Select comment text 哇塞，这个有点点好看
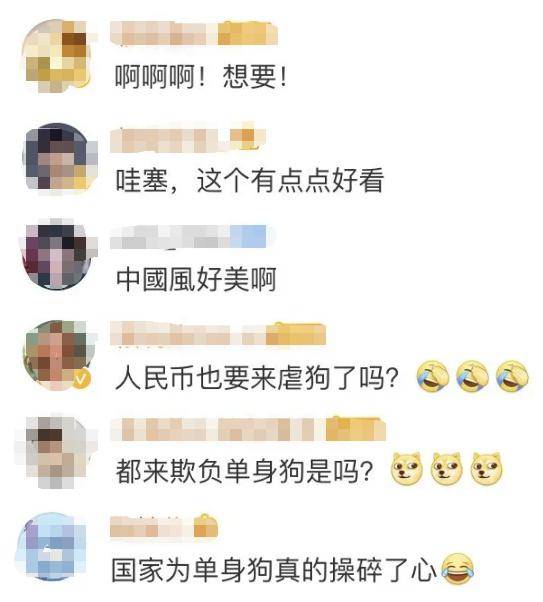The image size is (543, 602). [x=250, y=180]
